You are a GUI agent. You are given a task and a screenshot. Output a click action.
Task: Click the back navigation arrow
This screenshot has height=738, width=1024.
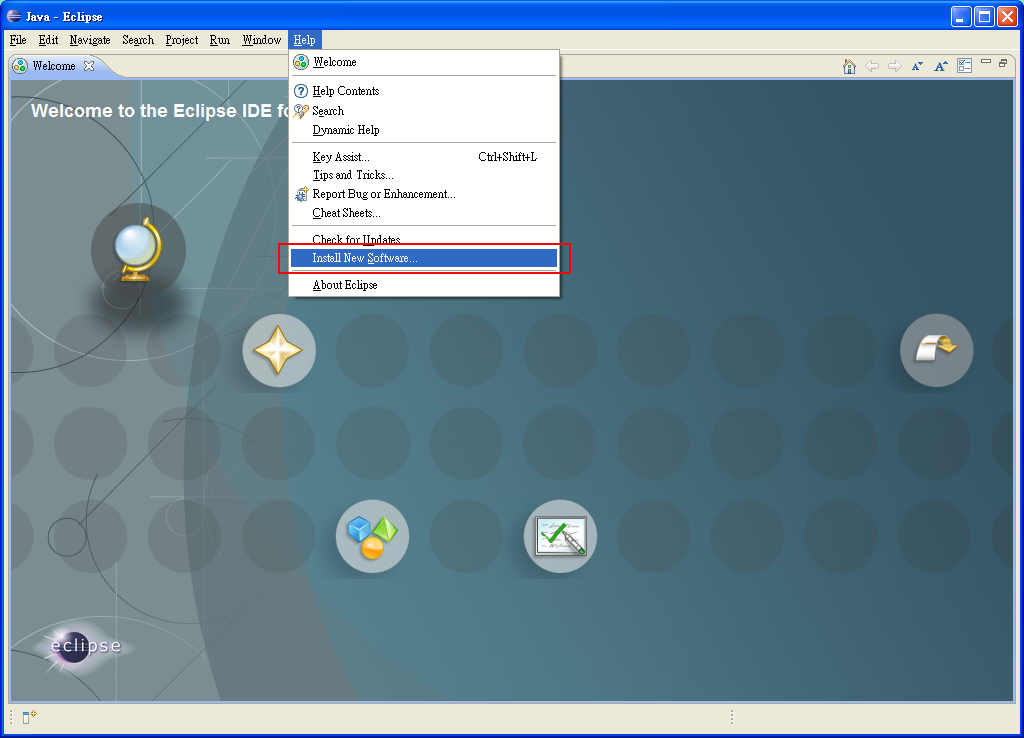coord(872,66)
